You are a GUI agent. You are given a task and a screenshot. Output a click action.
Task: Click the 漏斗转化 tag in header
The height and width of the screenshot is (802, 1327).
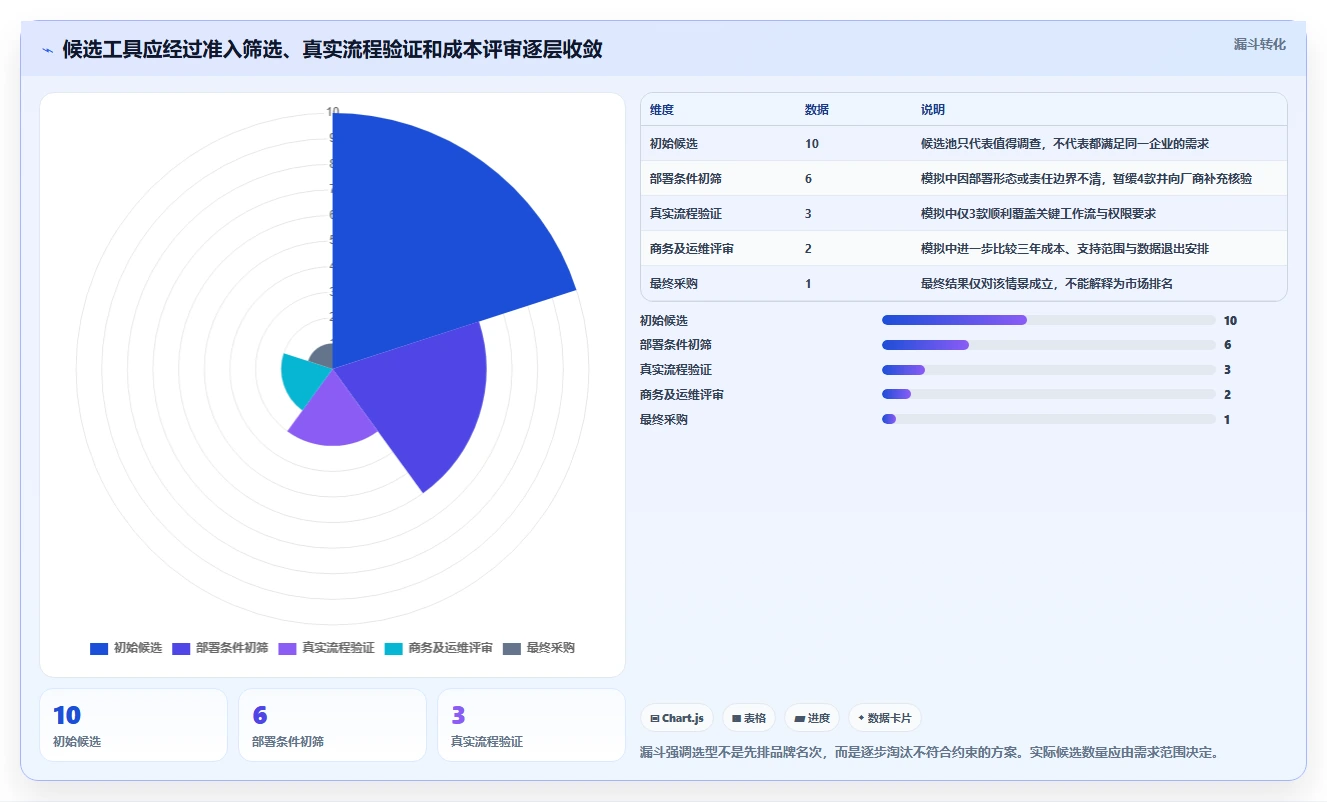point(1259,44)
